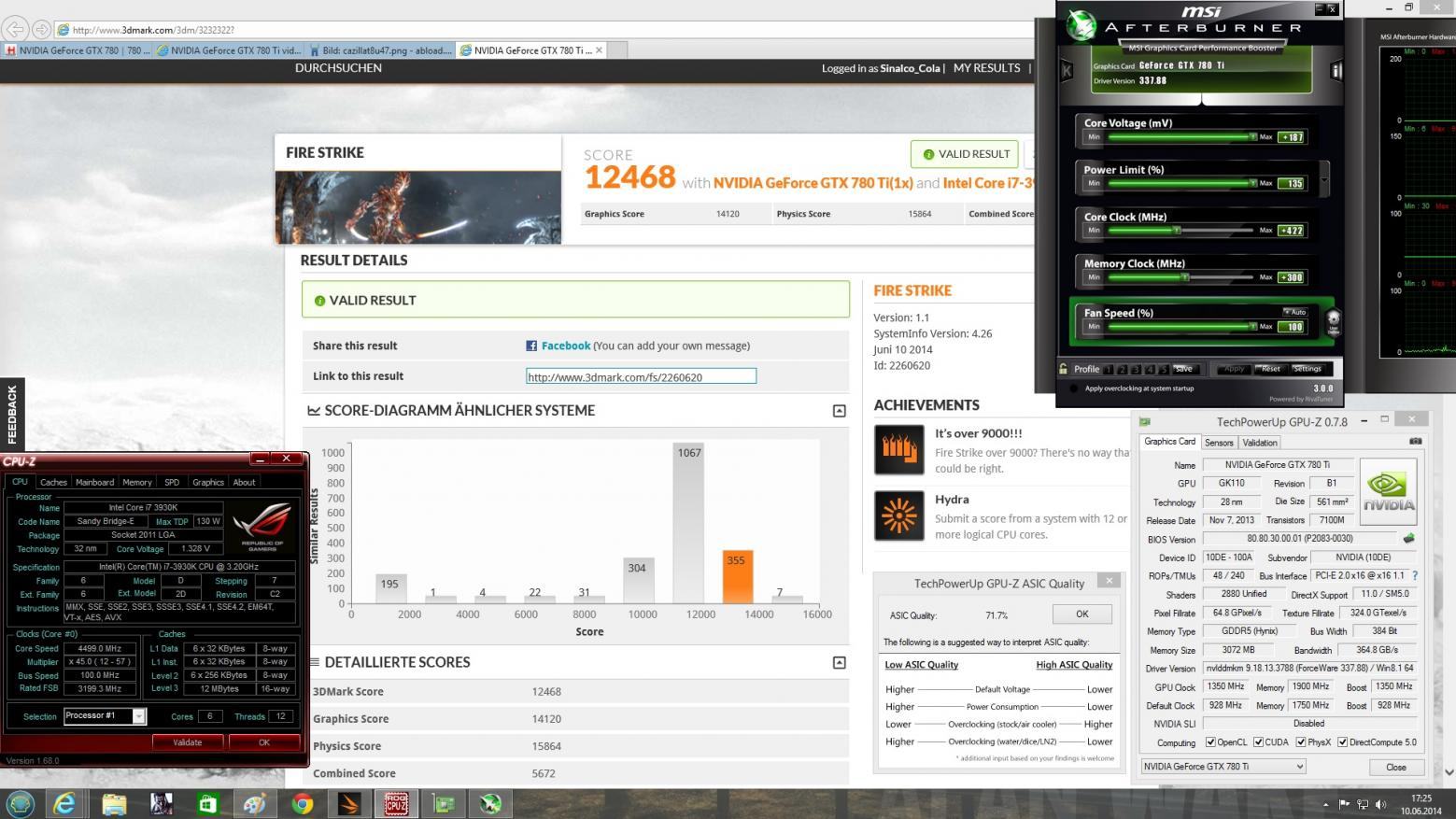Click the browser forward arrow button
The image size is (1456, 819).
[41, 30]
